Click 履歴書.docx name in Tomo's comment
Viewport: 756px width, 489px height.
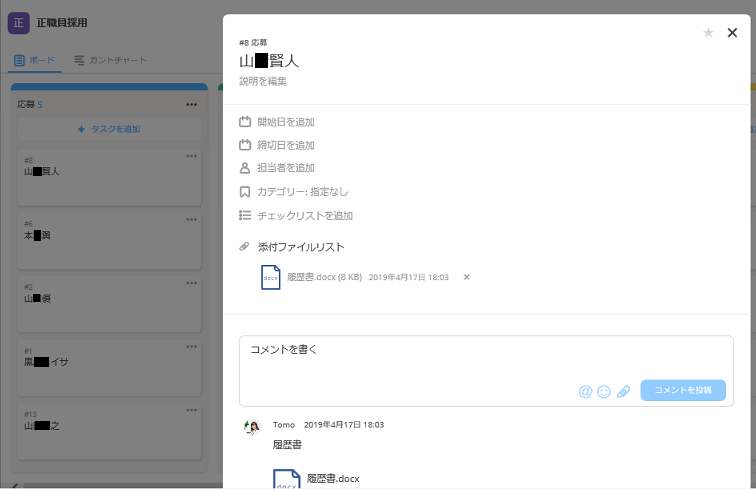coord(333,479)
